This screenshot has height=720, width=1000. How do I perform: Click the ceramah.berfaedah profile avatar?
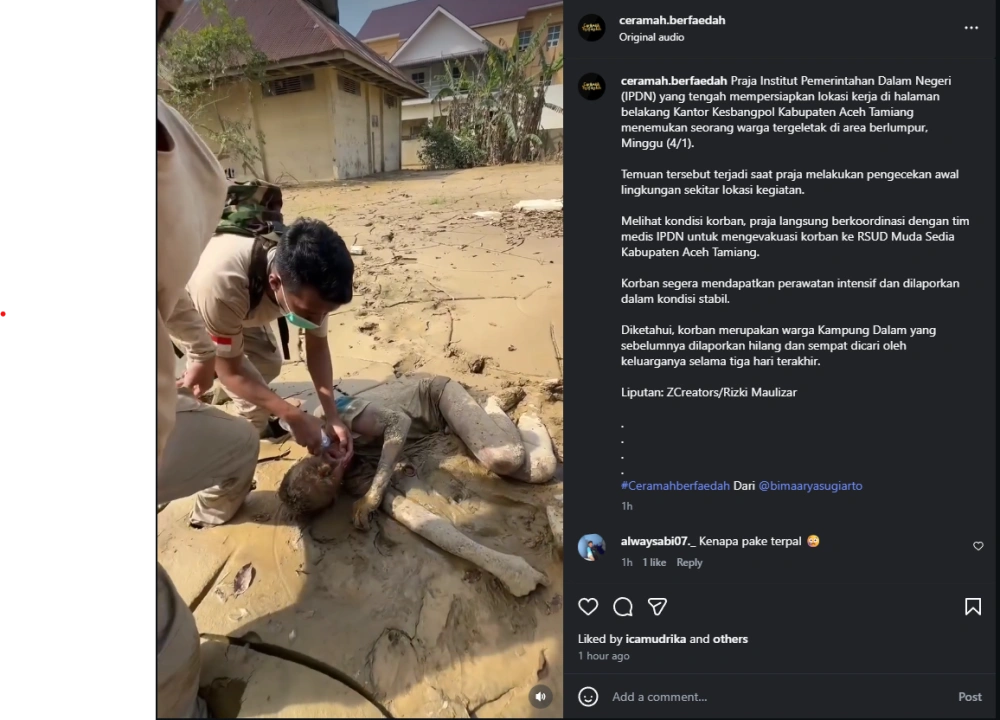(x=591, y=27)
